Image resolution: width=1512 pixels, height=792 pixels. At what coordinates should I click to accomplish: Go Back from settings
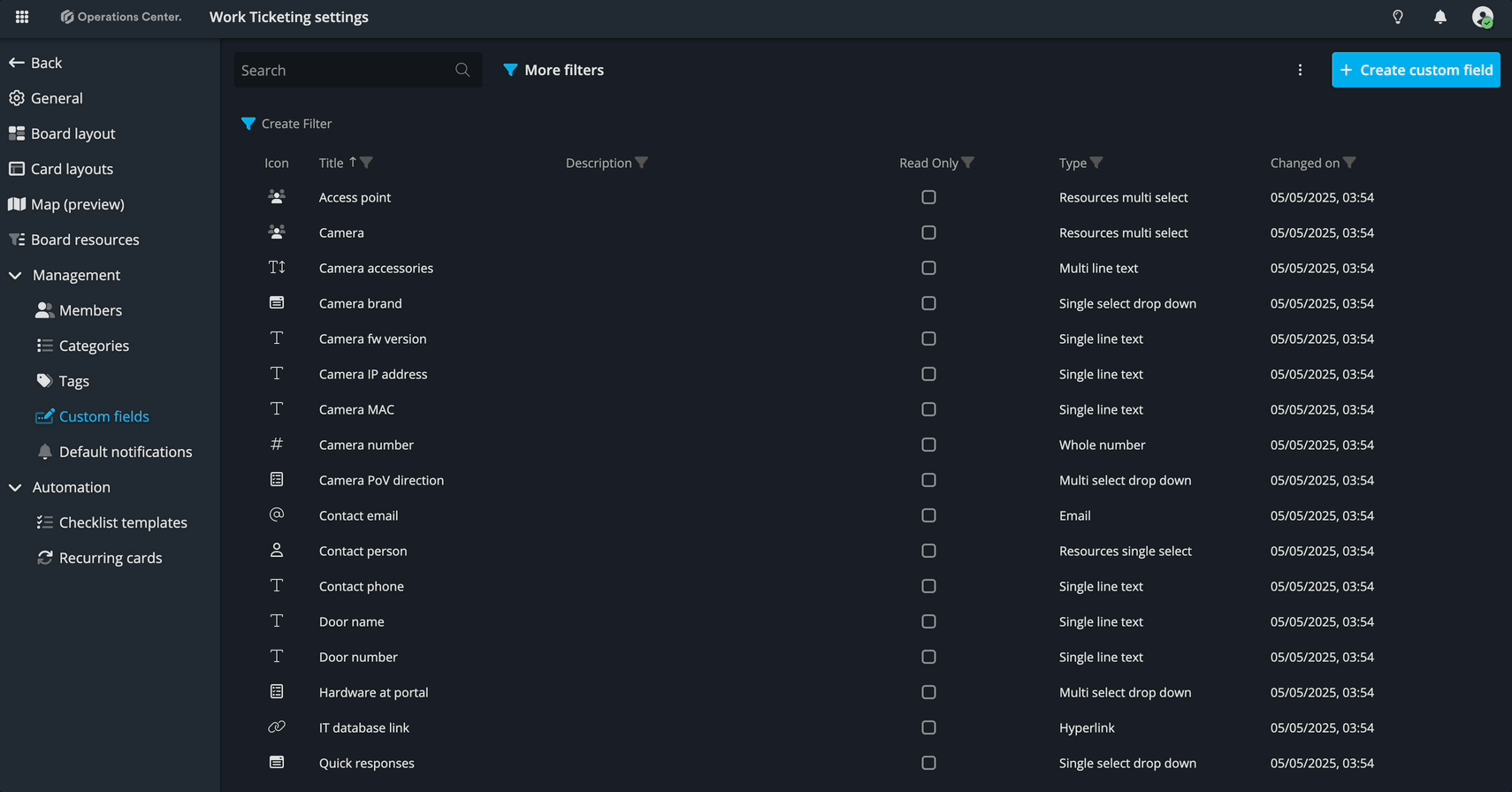(35, 63)
